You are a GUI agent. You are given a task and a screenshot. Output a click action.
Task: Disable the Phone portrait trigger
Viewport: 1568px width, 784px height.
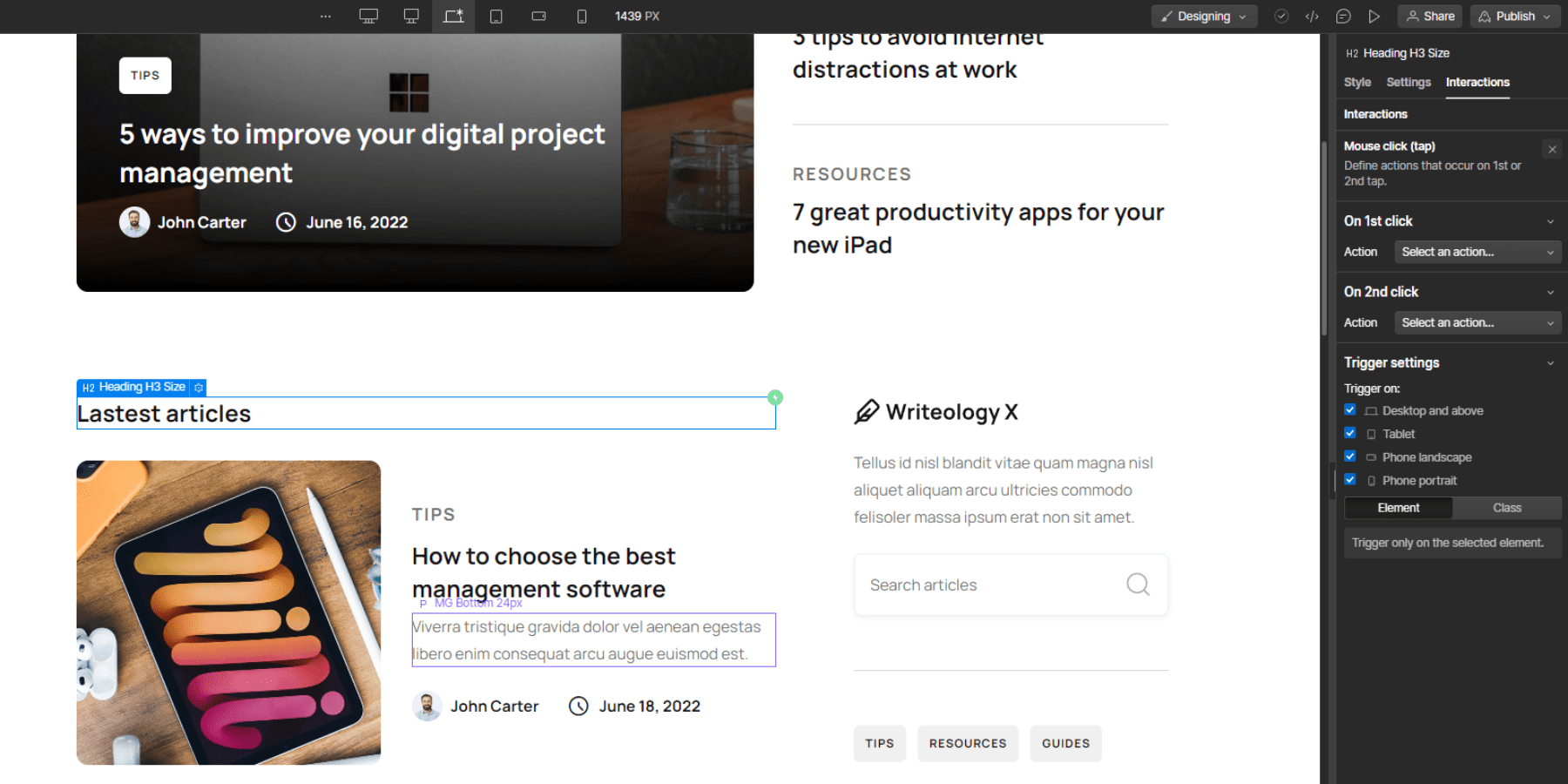[x=1350, y=479]
